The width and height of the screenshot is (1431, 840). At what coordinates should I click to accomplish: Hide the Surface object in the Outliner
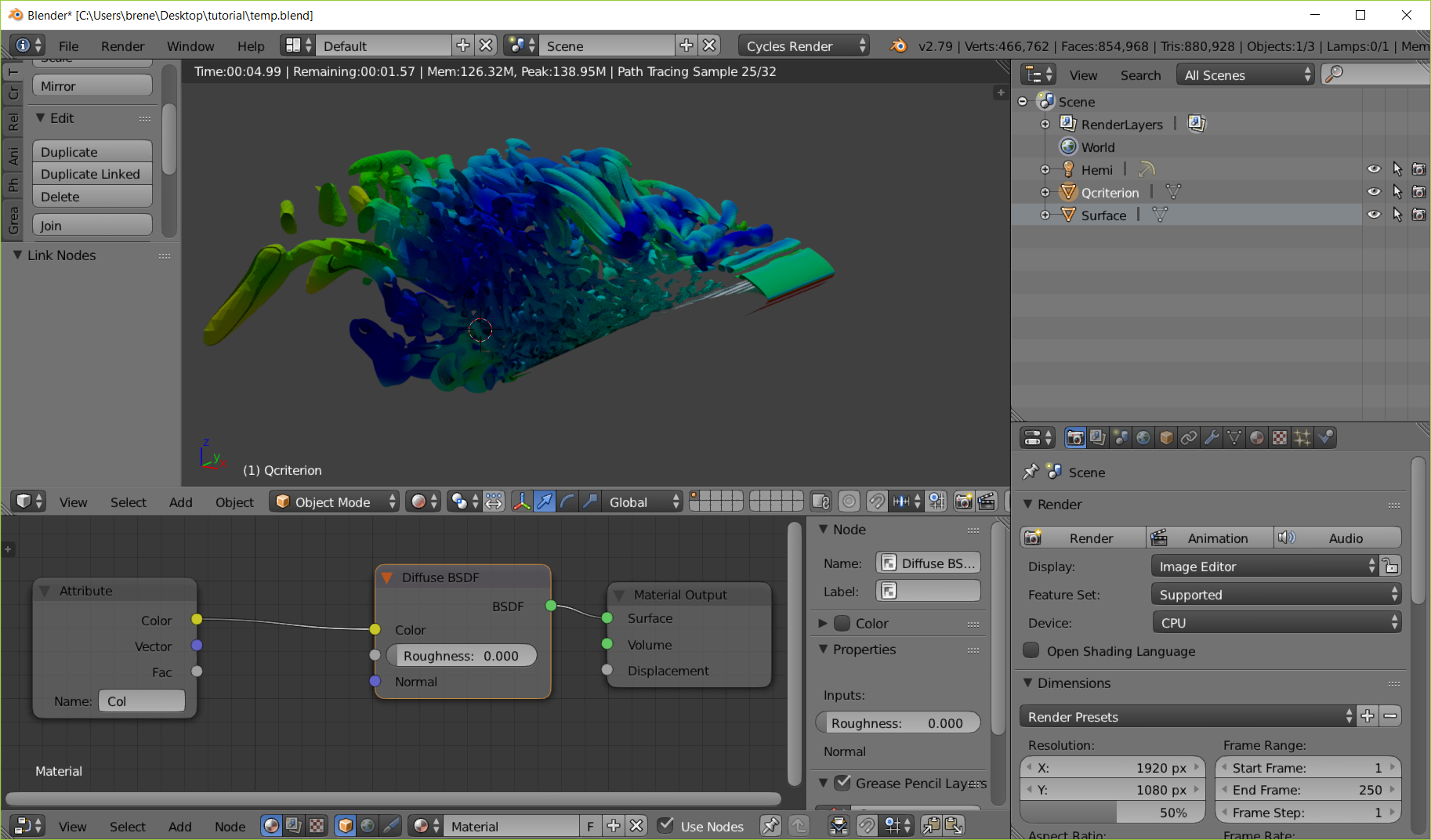point(1375,215)
